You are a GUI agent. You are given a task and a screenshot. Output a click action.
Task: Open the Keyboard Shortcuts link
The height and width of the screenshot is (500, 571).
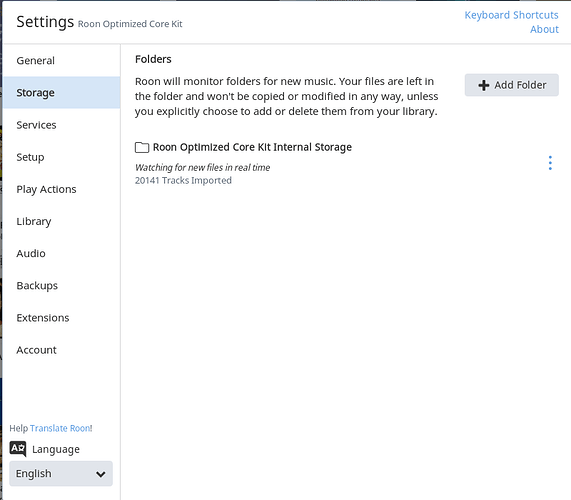(511, 15)
